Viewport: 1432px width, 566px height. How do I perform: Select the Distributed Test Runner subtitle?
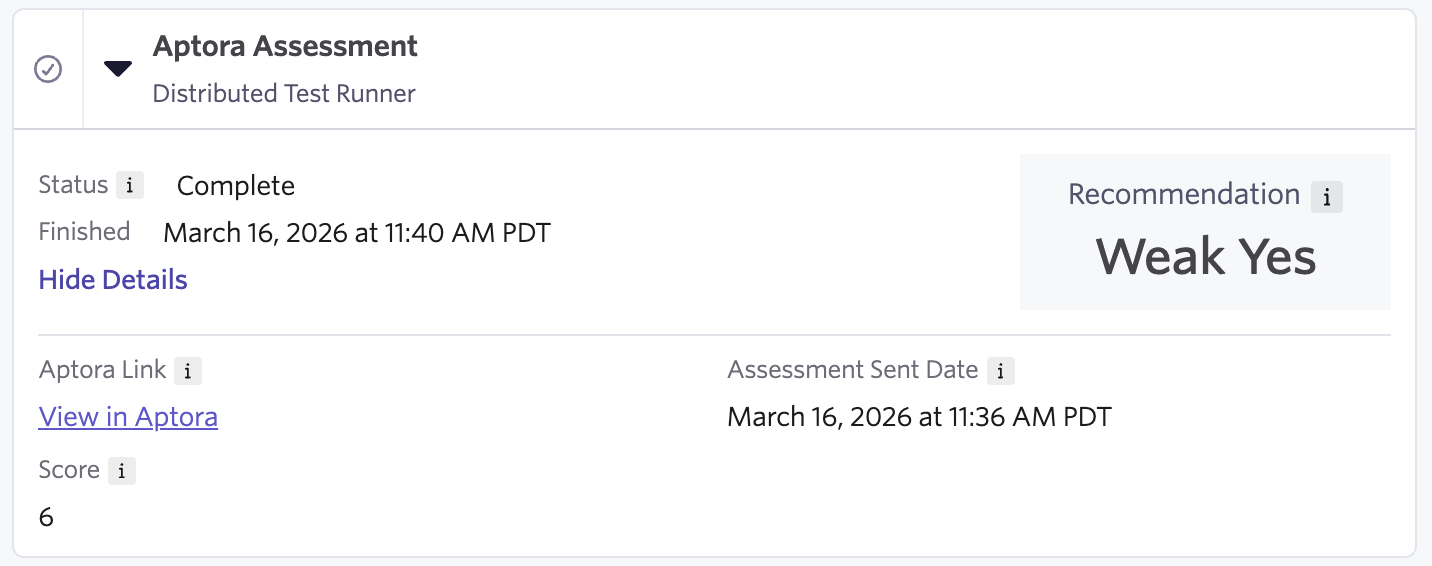tap(284, 94)
